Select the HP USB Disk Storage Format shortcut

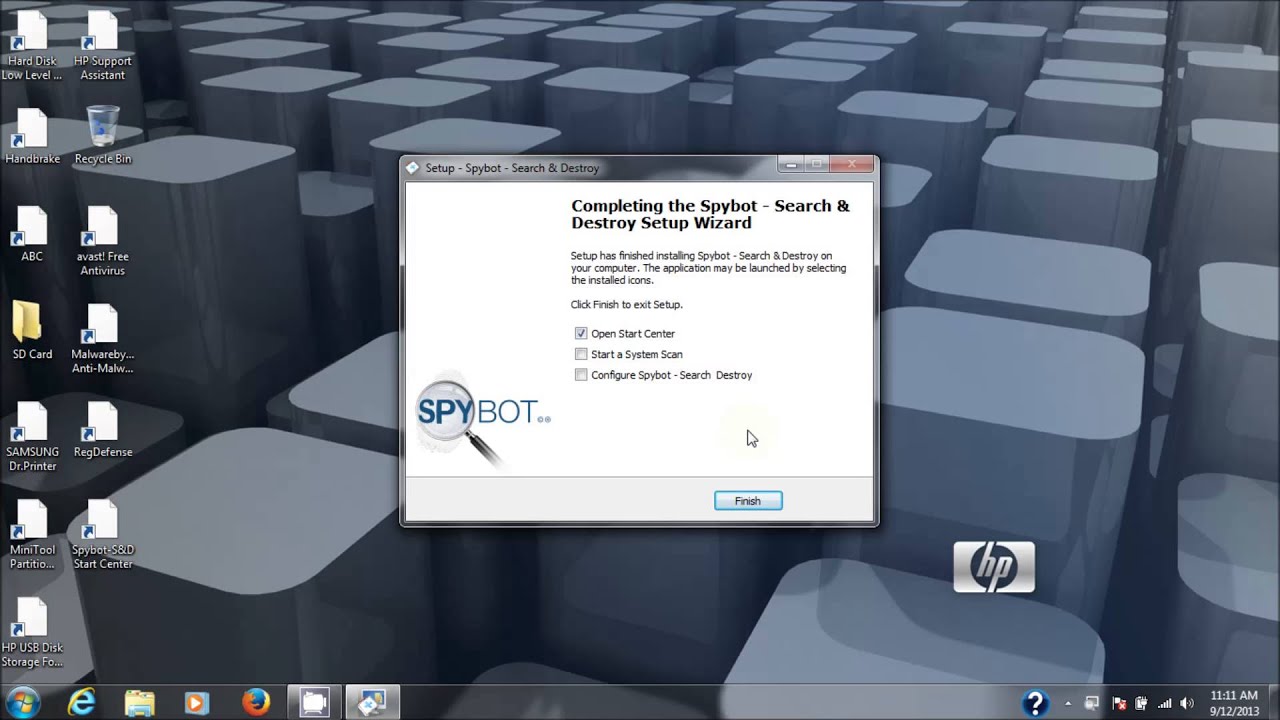point(32,633)
